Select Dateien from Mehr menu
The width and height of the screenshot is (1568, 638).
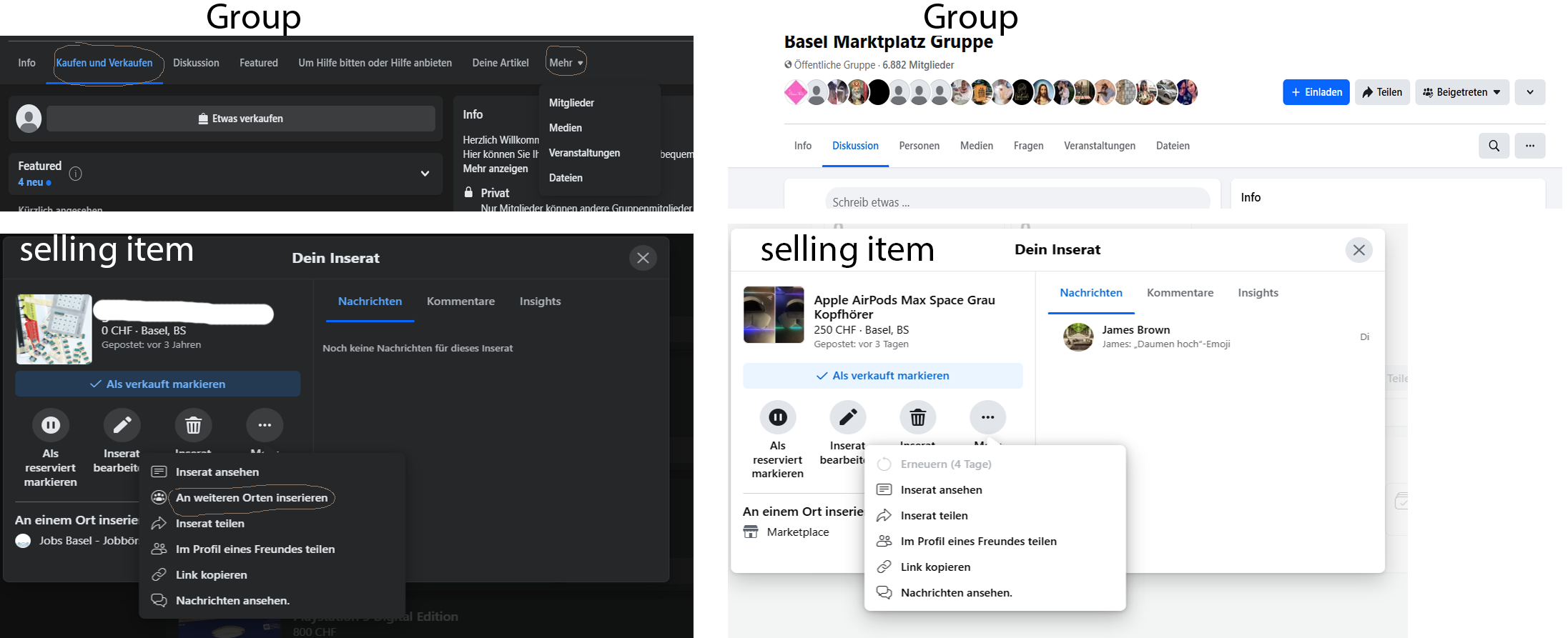tap(566, 178)
